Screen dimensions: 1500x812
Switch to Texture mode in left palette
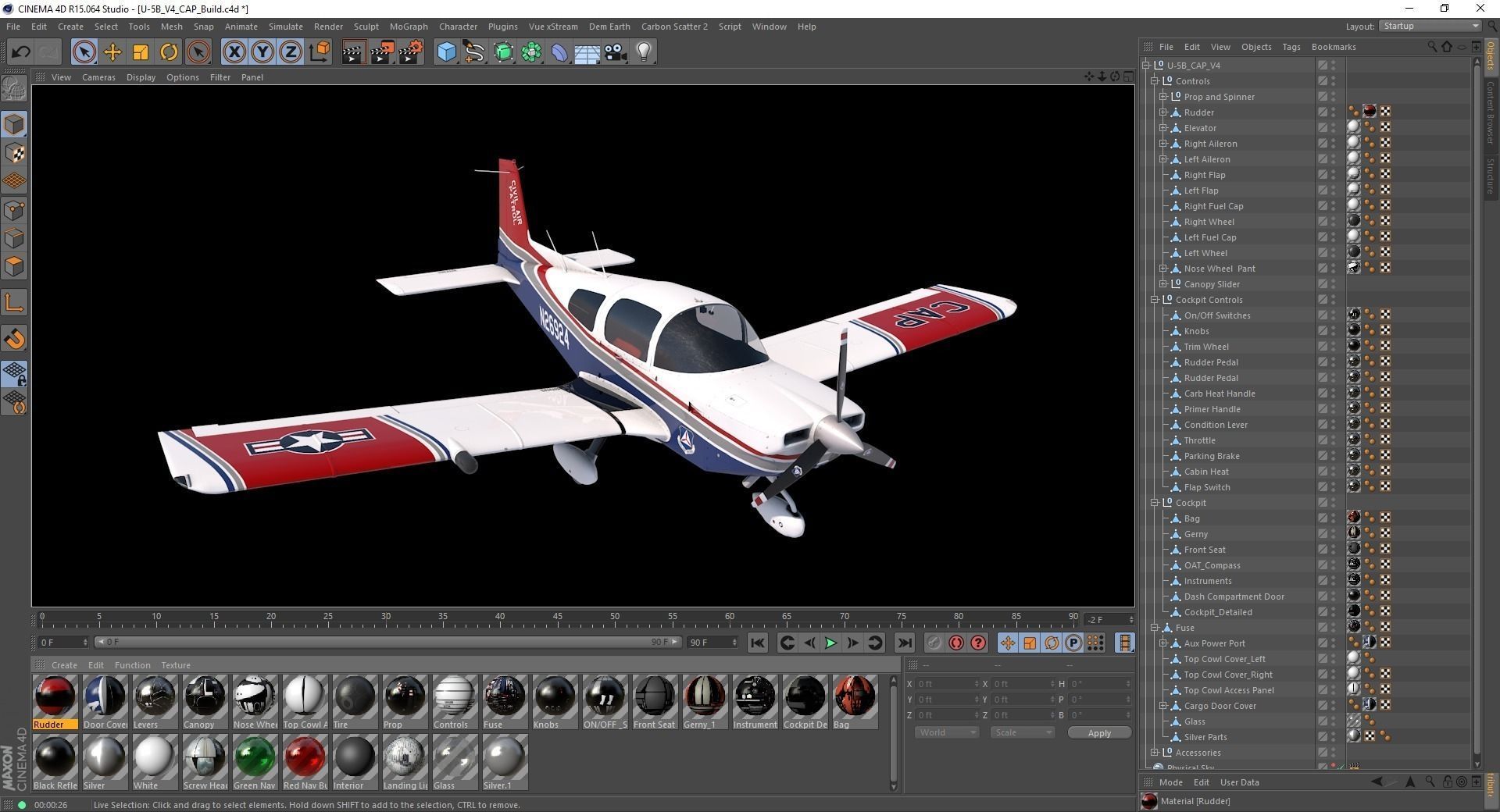coord(14,153)
